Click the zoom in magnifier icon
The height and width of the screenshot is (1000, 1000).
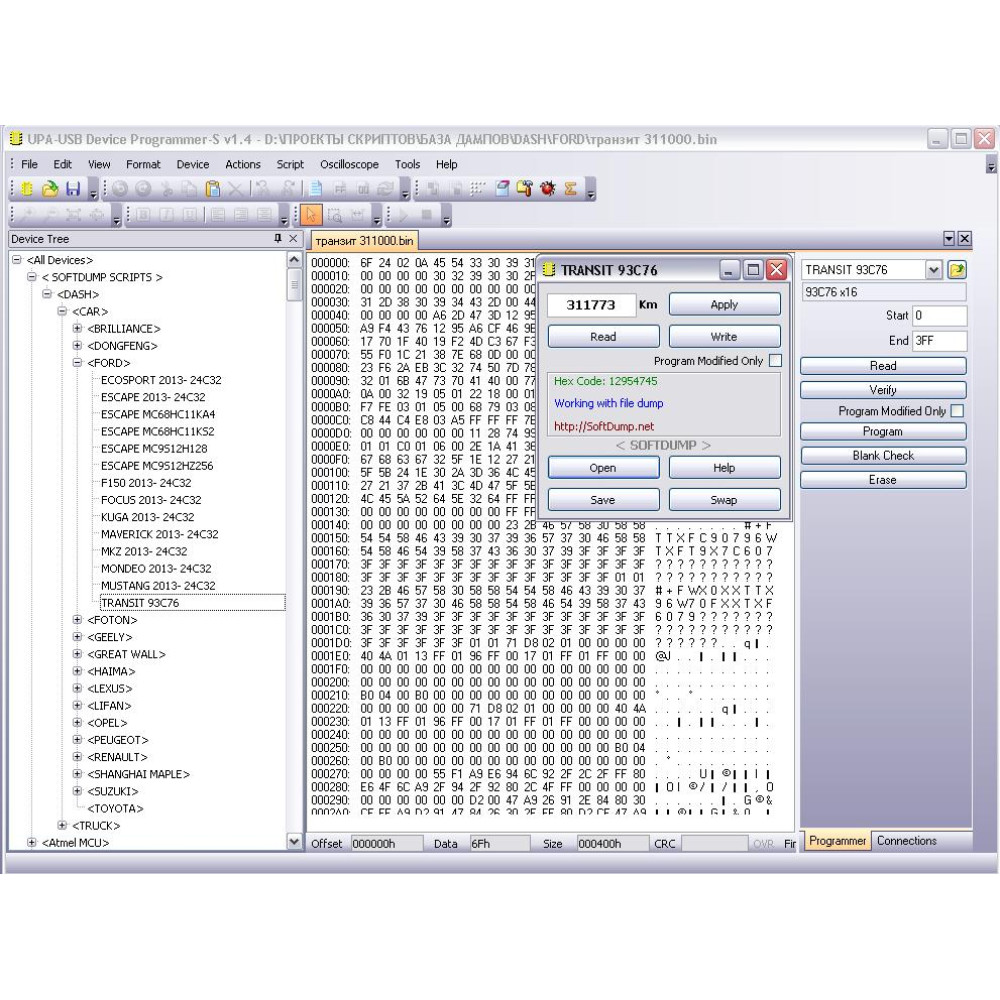point(27,215)
